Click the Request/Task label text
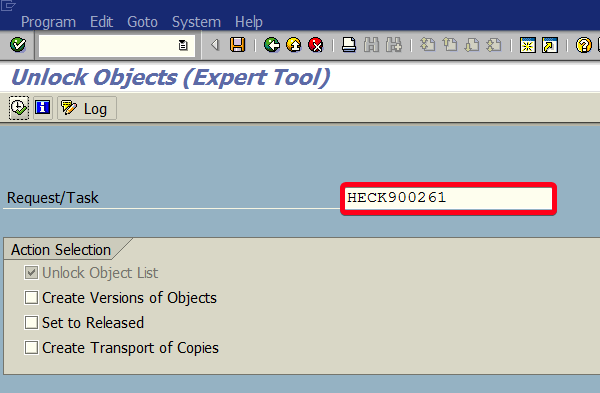The width and height of the screenshot is (600, 393). click(53, 198)
